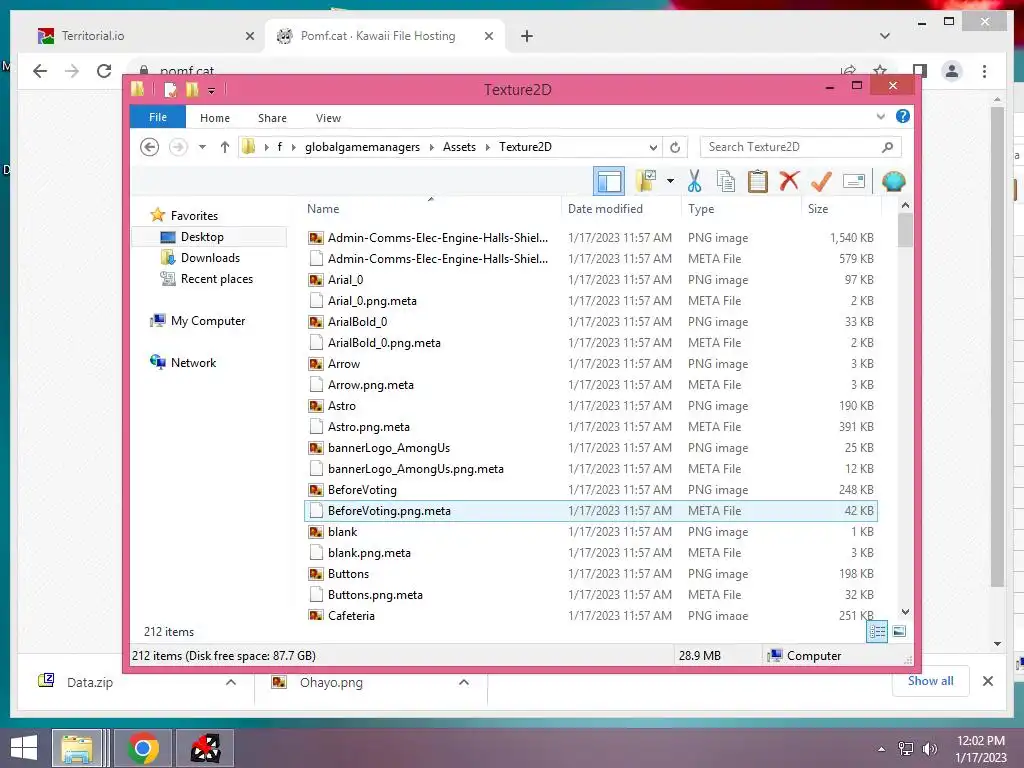Reload the page in Chrome
Screen dimensions: 1024x768
click(x=104, y=71)
